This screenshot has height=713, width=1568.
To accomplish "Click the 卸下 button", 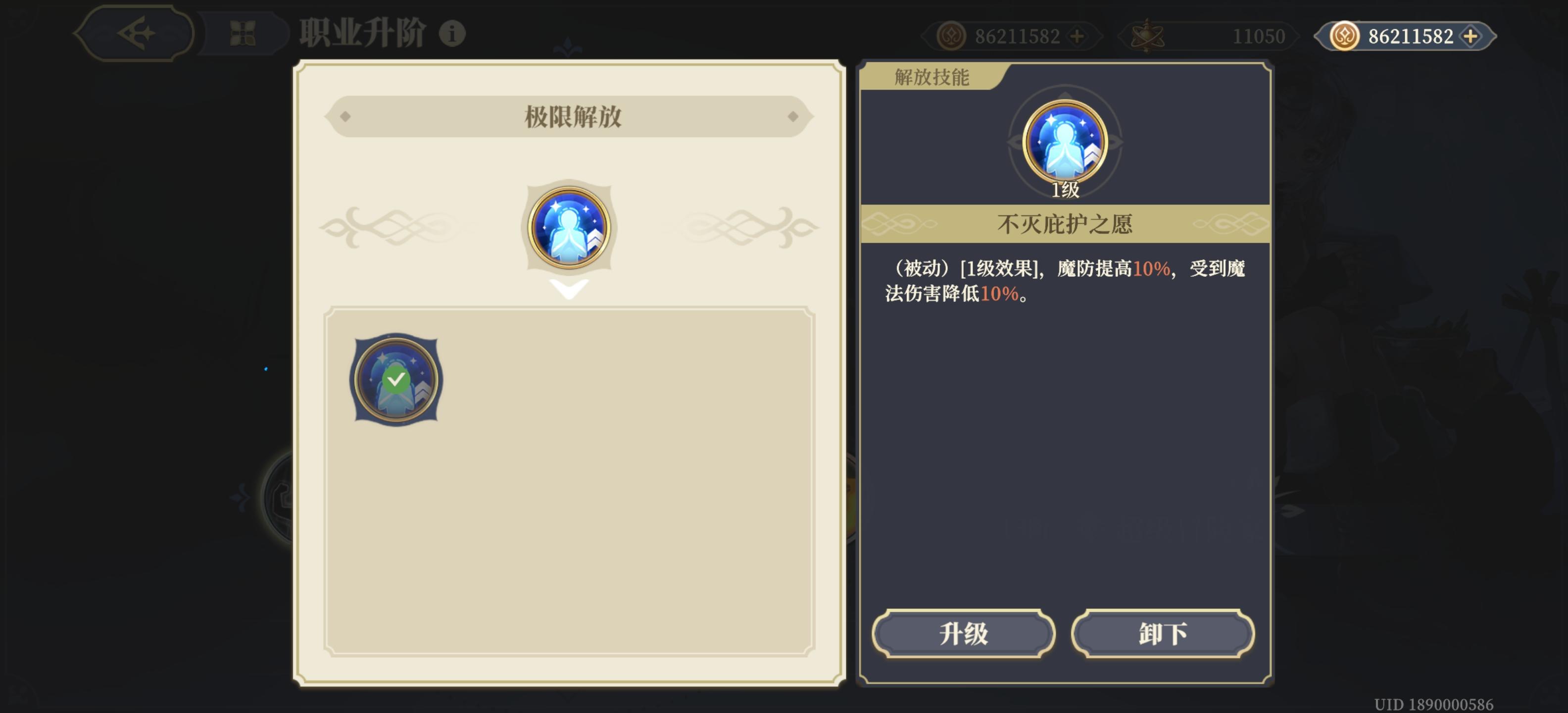I will [1163, 633].
